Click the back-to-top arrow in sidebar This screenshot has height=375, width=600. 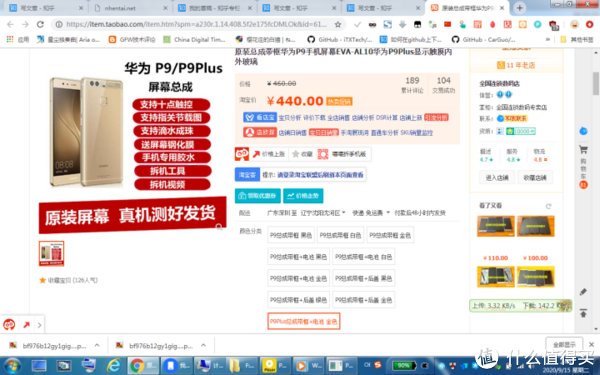tap(583, 313)
